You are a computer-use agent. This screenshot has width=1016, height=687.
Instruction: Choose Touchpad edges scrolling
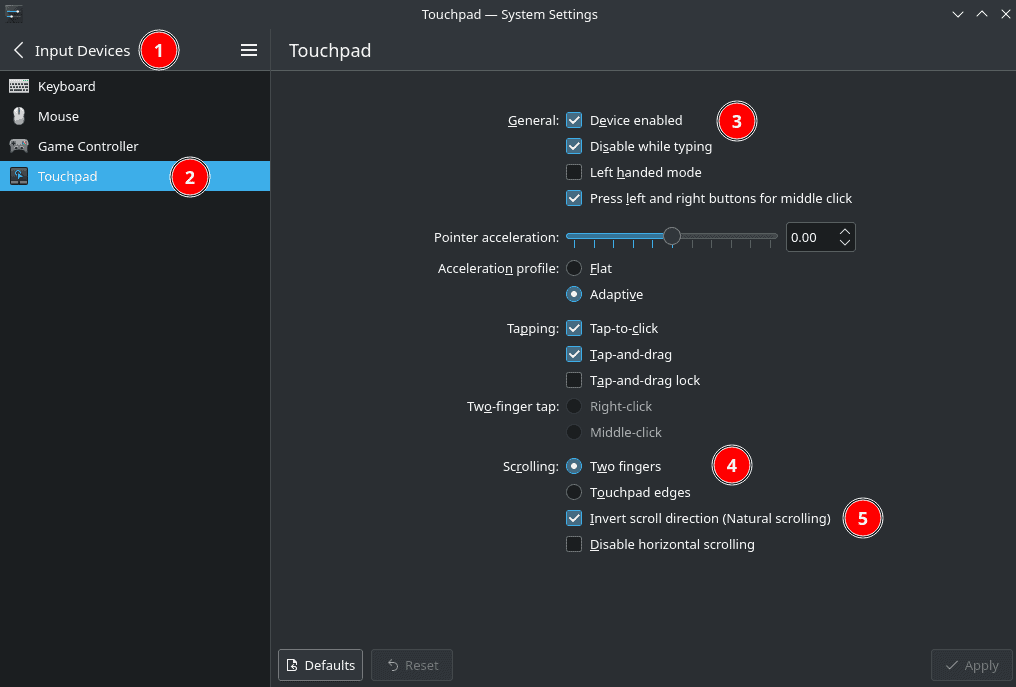point(574,492)
